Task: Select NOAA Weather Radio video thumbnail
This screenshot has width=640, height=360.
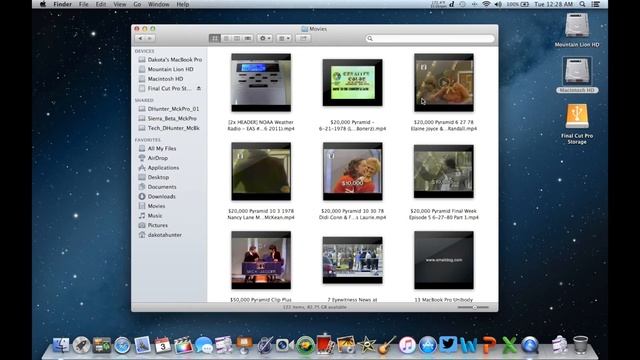Action: (261, 82)
